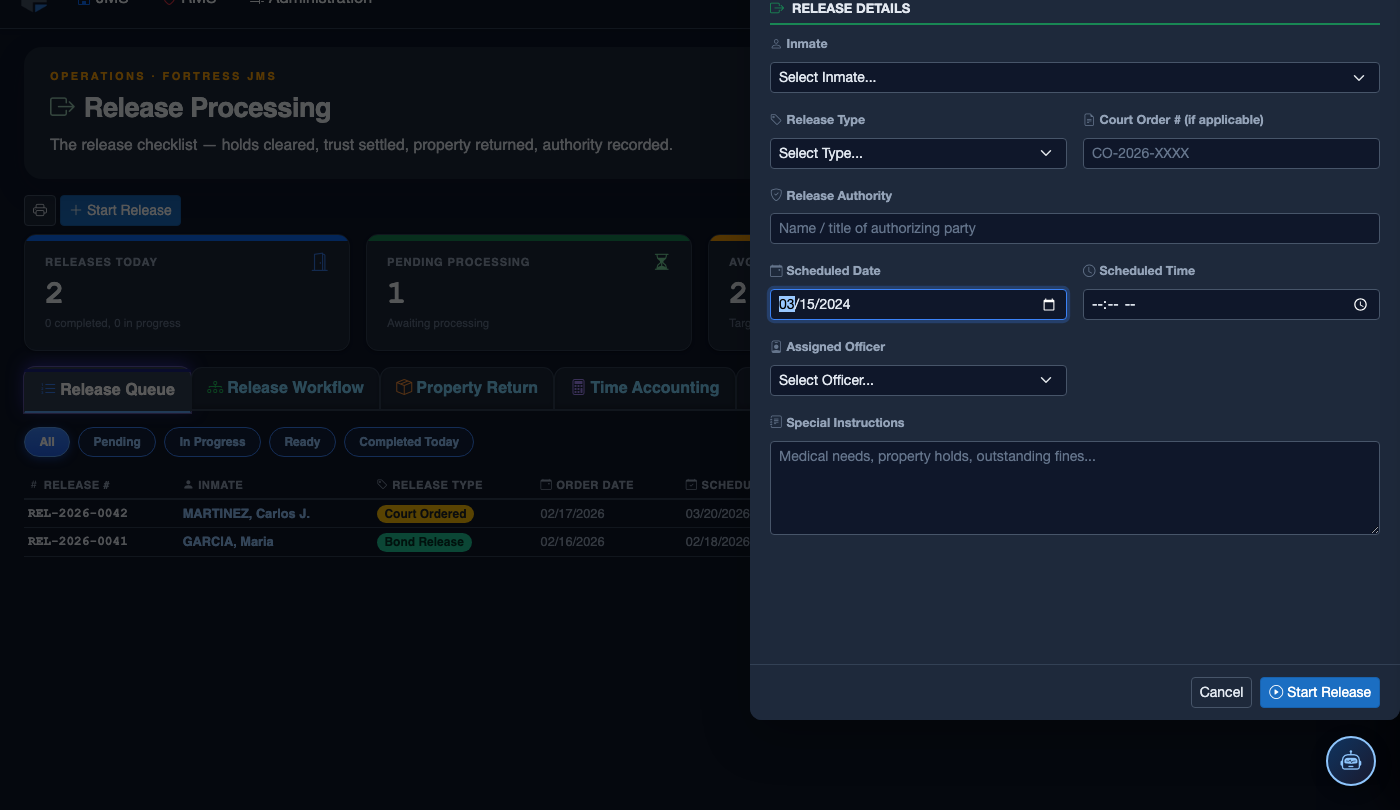Image resolution: width=1400 pixels, height=810 pixels.
Task: Open the Assigned Officer dropdown
Action: [x=918, y=380]
